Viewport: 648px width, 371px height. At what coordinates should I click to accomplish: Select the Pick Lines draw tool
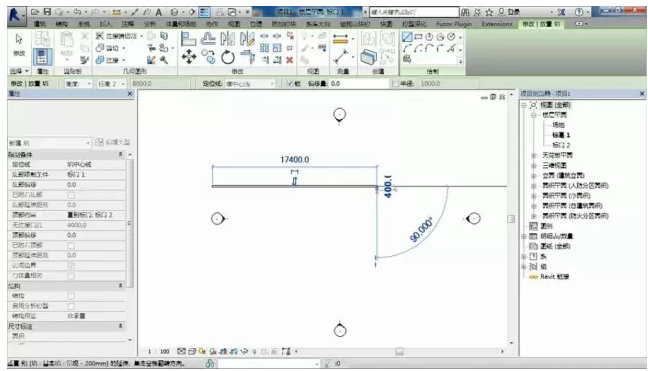[451, 49]
